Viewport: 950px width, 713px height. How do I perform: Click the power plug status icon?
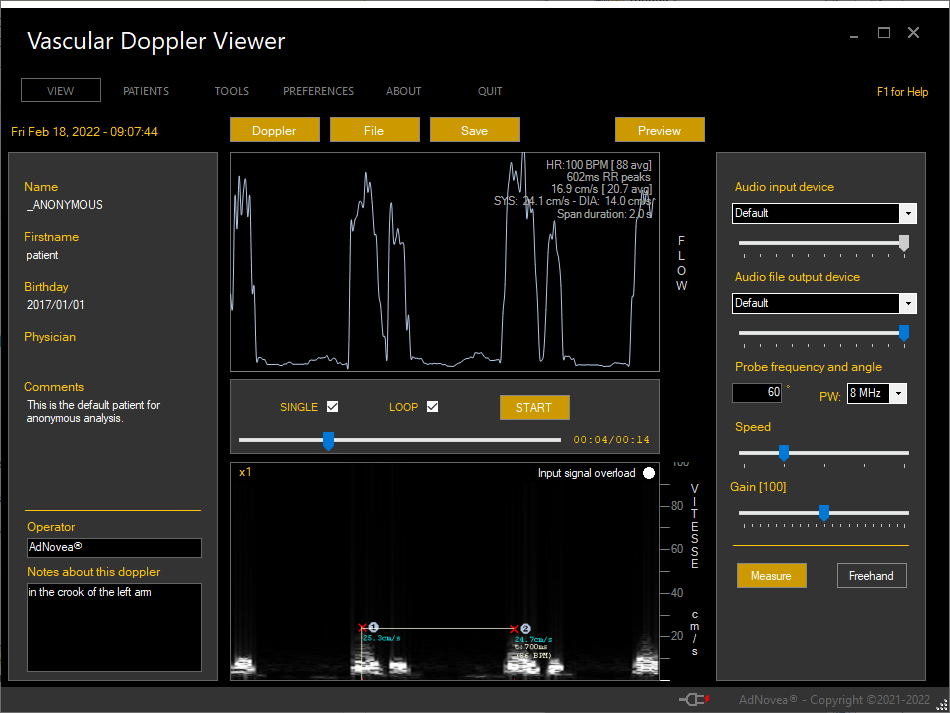(x=694, y=700)
